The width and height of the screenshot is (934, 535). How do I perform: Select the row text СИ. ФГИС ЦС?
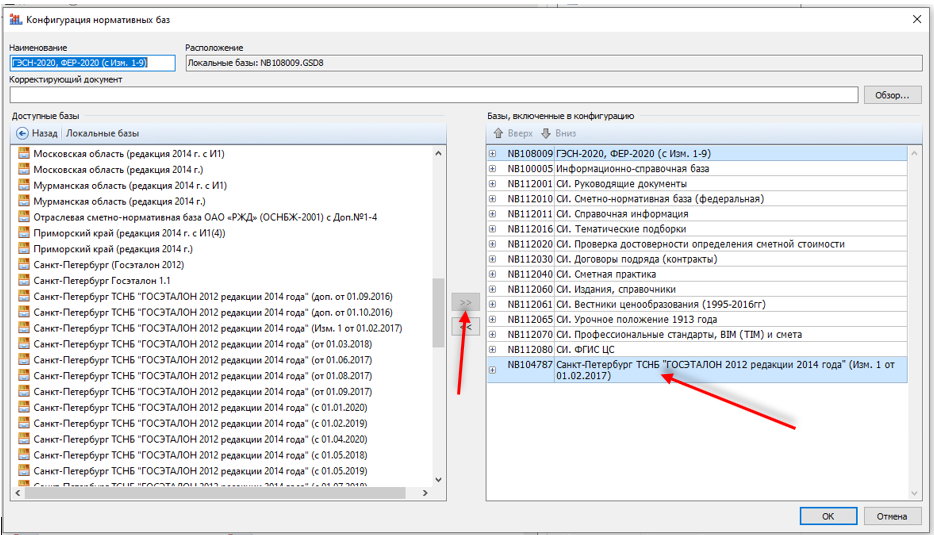coord(585,350)
